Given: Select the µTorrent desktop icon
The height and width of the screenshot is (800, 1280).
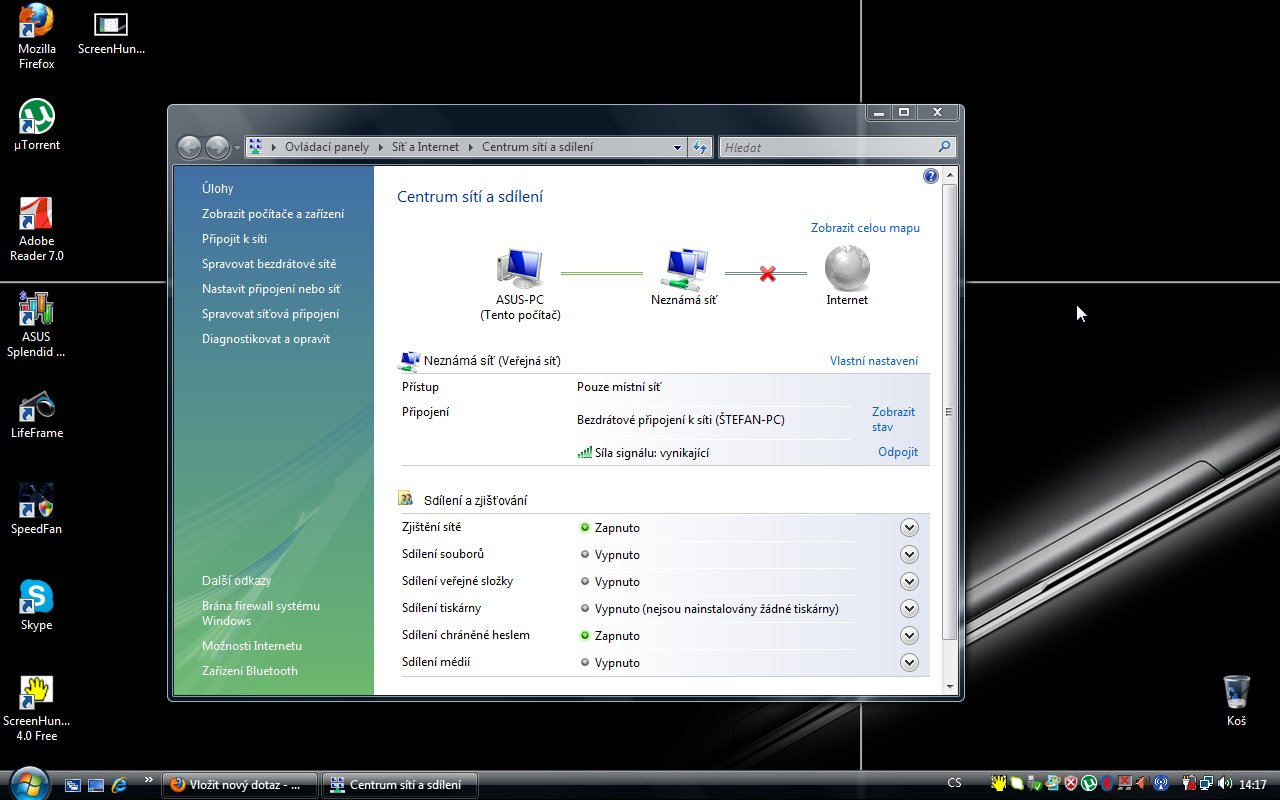Looking at the screenshot, I should [37, 125].
